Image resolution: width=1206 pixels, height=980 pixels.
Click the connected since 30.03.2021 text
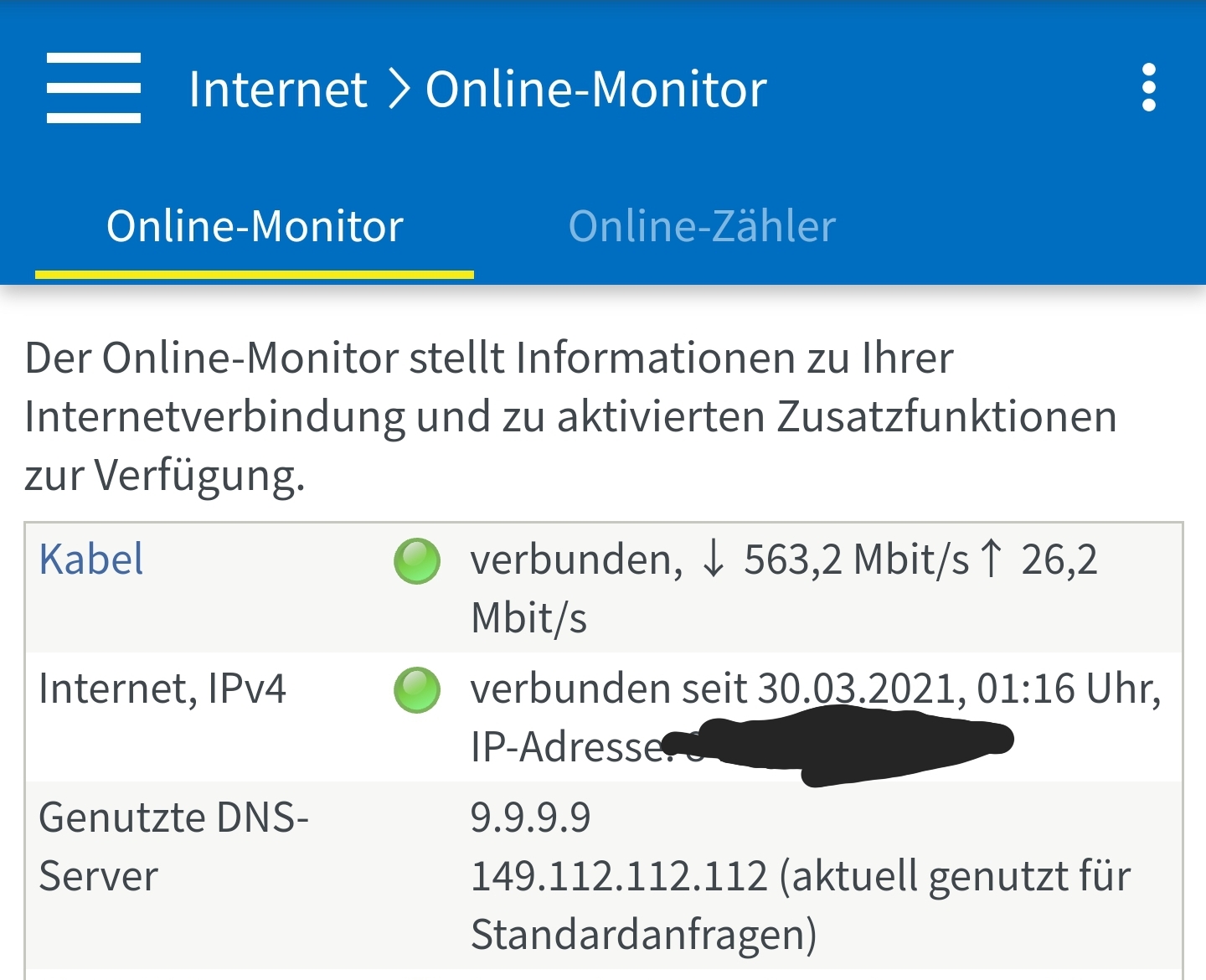coord(815,689)
